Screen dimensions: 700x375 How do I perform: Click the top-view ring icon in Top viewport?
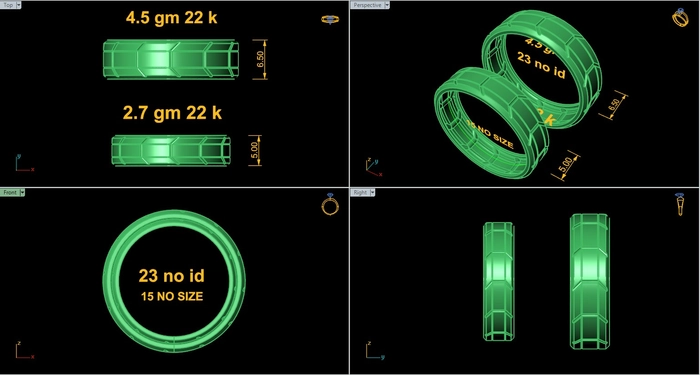(330, 19)
